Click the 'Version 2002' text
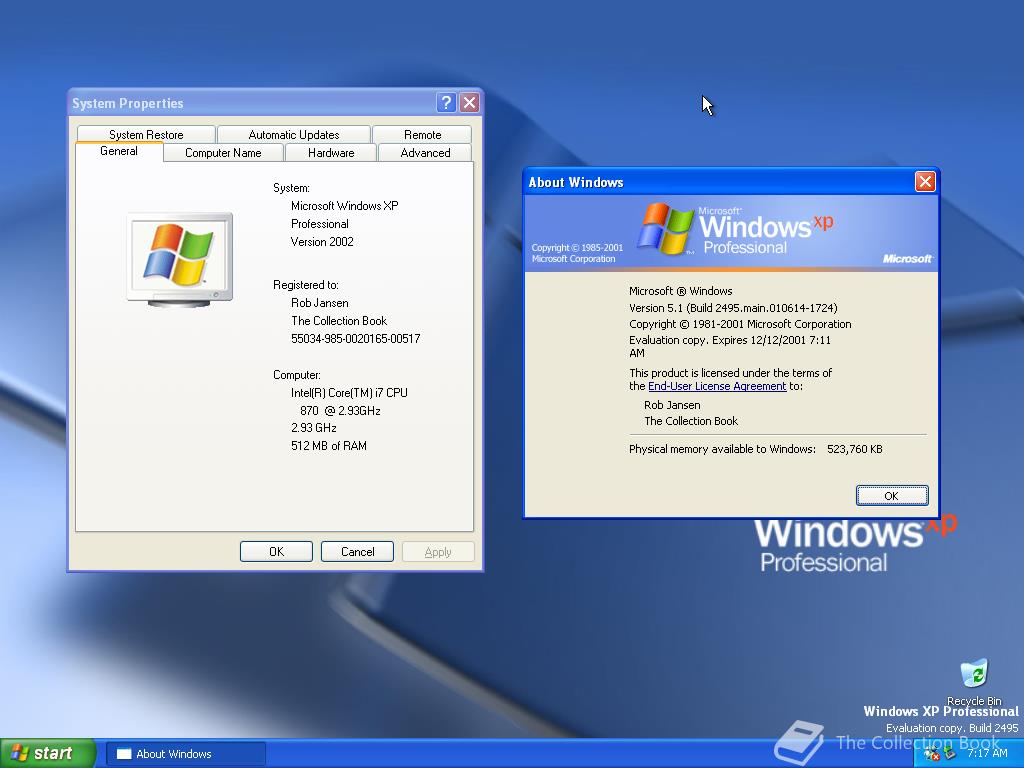The width and height of the screenshot is (1024, 768). tap(322, 242)
